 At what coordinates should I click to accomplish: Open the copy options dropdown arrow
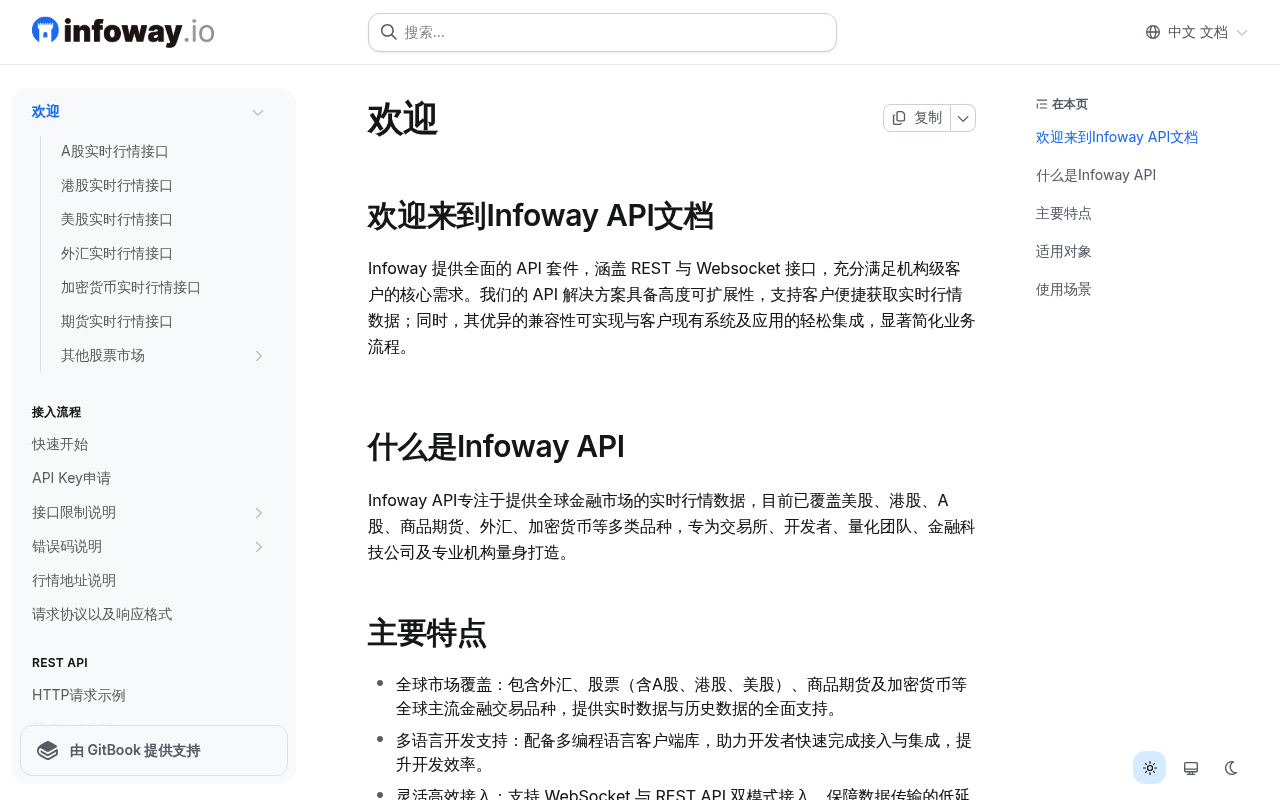click(x=963, y=118)
